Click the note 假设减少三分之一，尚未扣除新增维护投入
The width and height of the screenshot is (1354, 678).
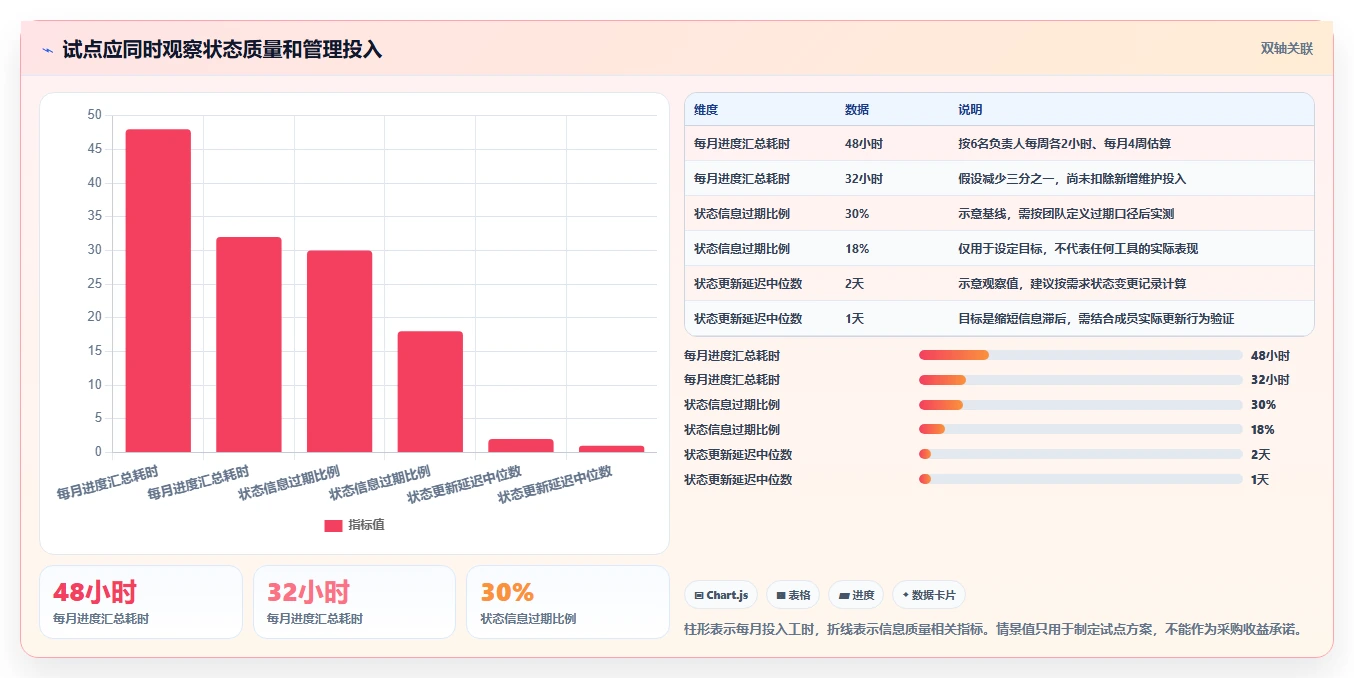click(1072, 179)
